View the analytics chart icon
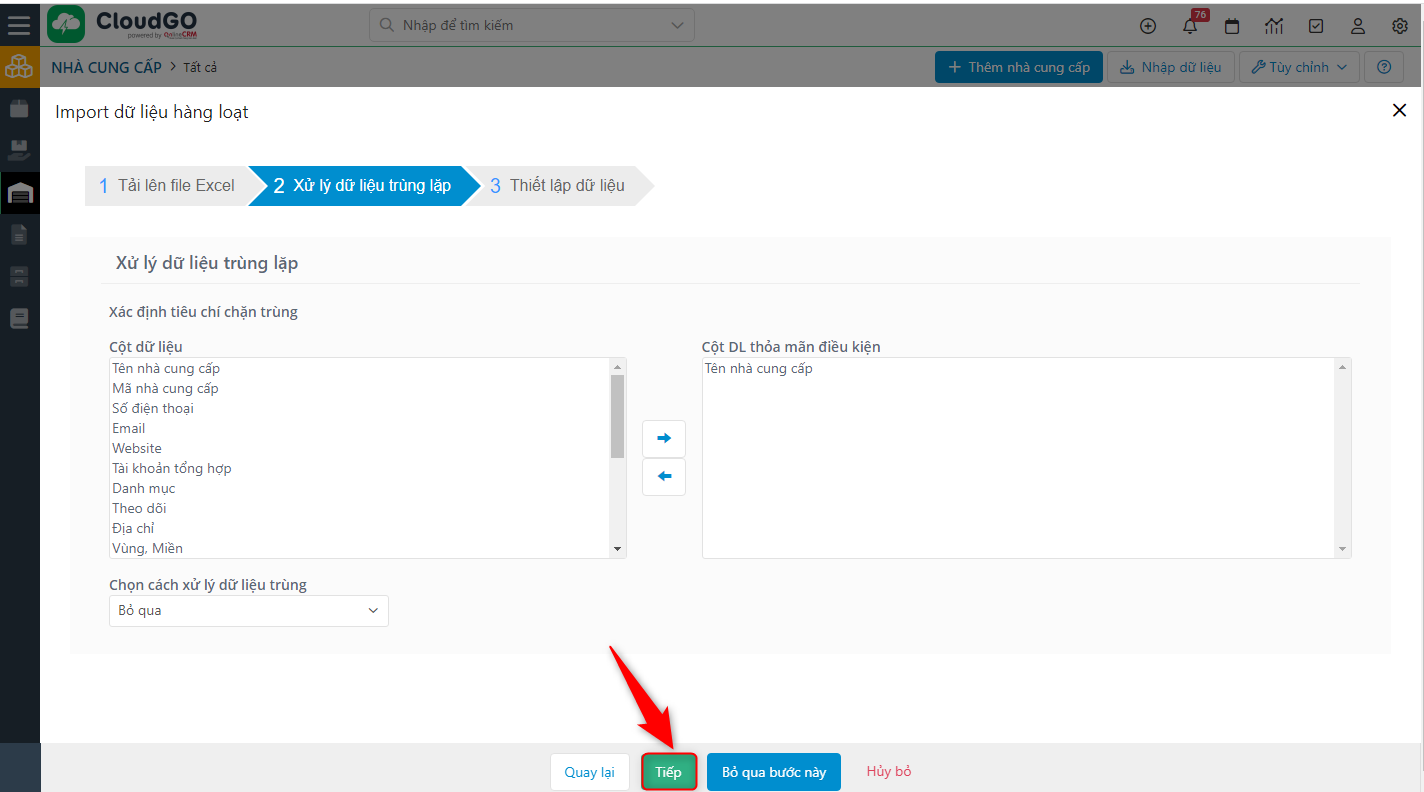The height and width of the screenshot is (792, 1424). pyautogui.click(x=1274, y=26)
